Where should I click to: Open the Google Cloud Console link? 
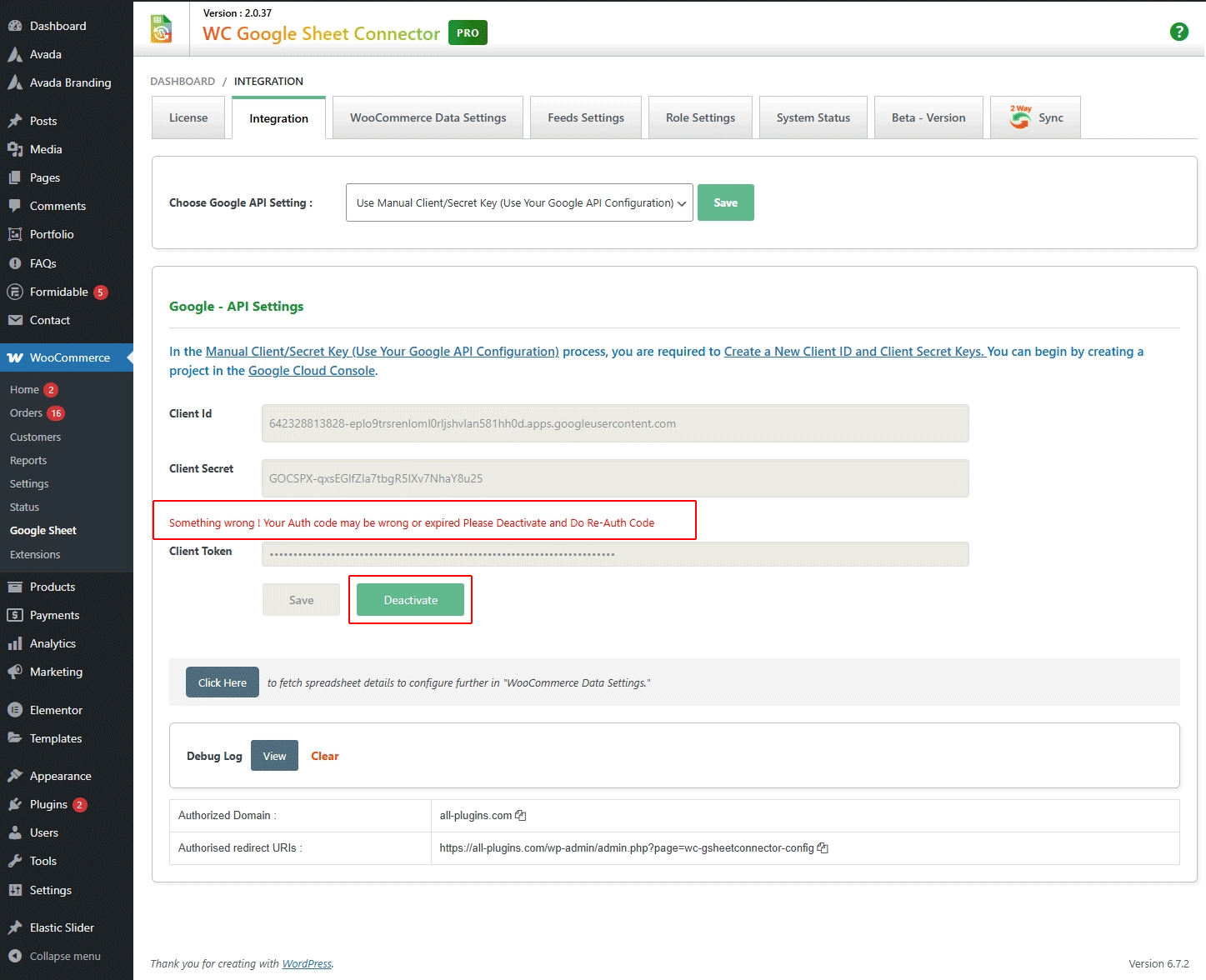click(x=312, y=371)
